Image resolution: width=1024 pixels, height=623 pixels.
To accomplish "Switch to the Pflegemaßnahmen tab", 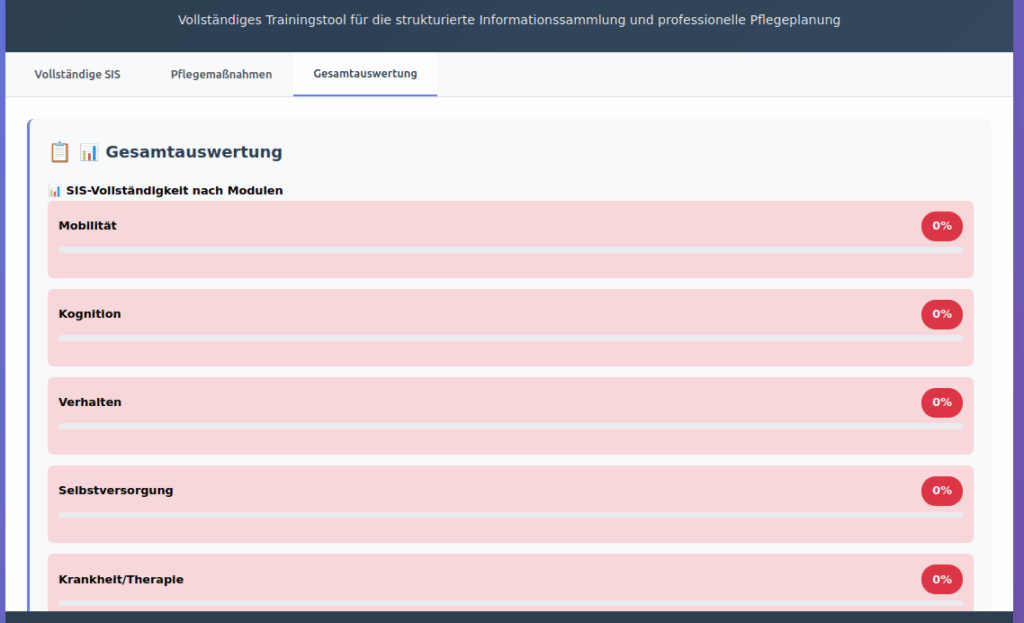I will [221, 74].
